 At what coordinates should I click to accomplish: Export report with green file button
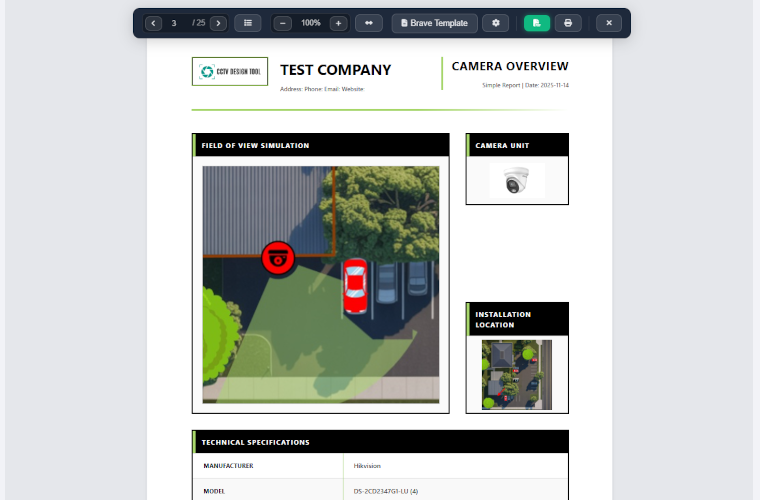537,23
